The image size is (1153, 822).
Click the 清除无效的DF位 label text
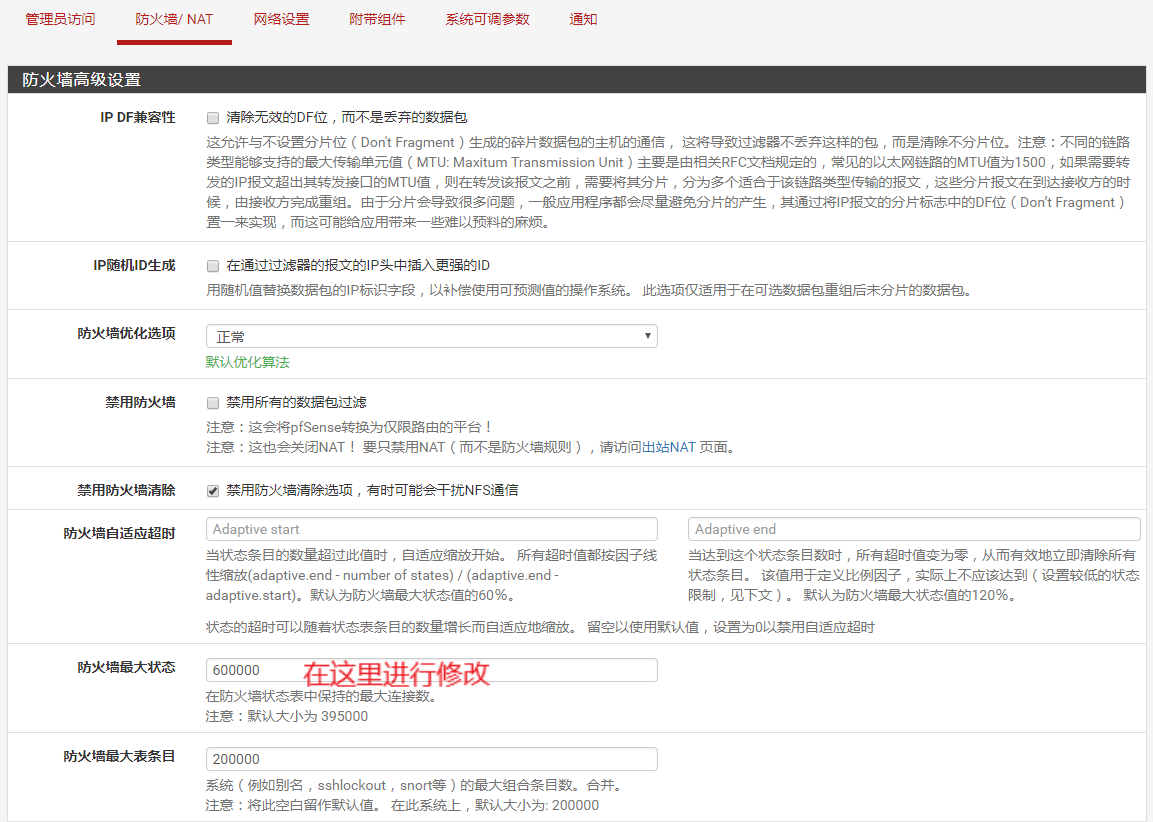point(347,118)
